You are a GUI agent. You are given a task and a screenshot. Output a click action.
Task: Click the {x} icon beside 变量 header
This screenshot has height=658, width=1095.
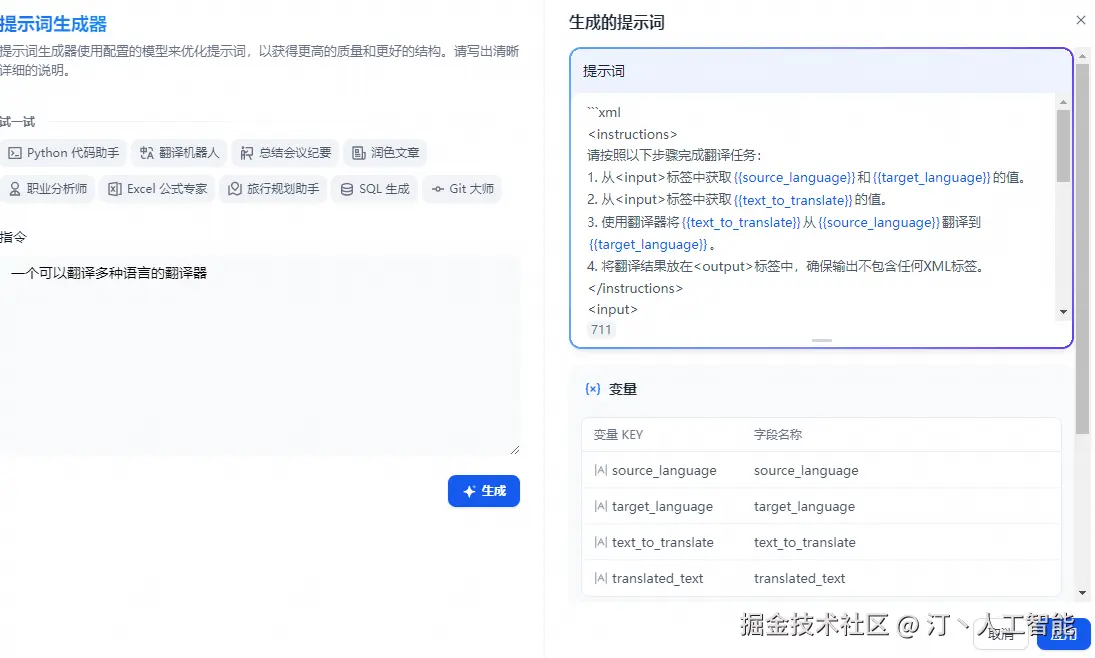point(595,389)
